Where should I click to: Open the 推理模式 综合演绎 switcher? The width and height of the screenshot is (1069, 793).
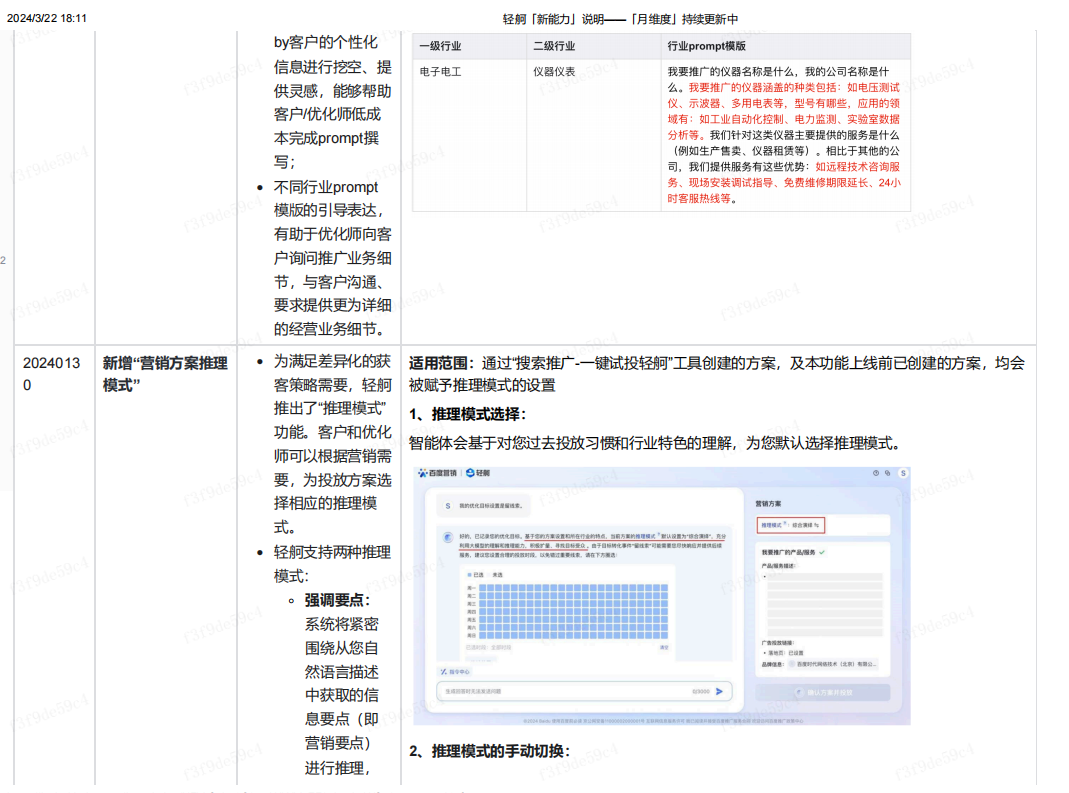pos(790,525)
